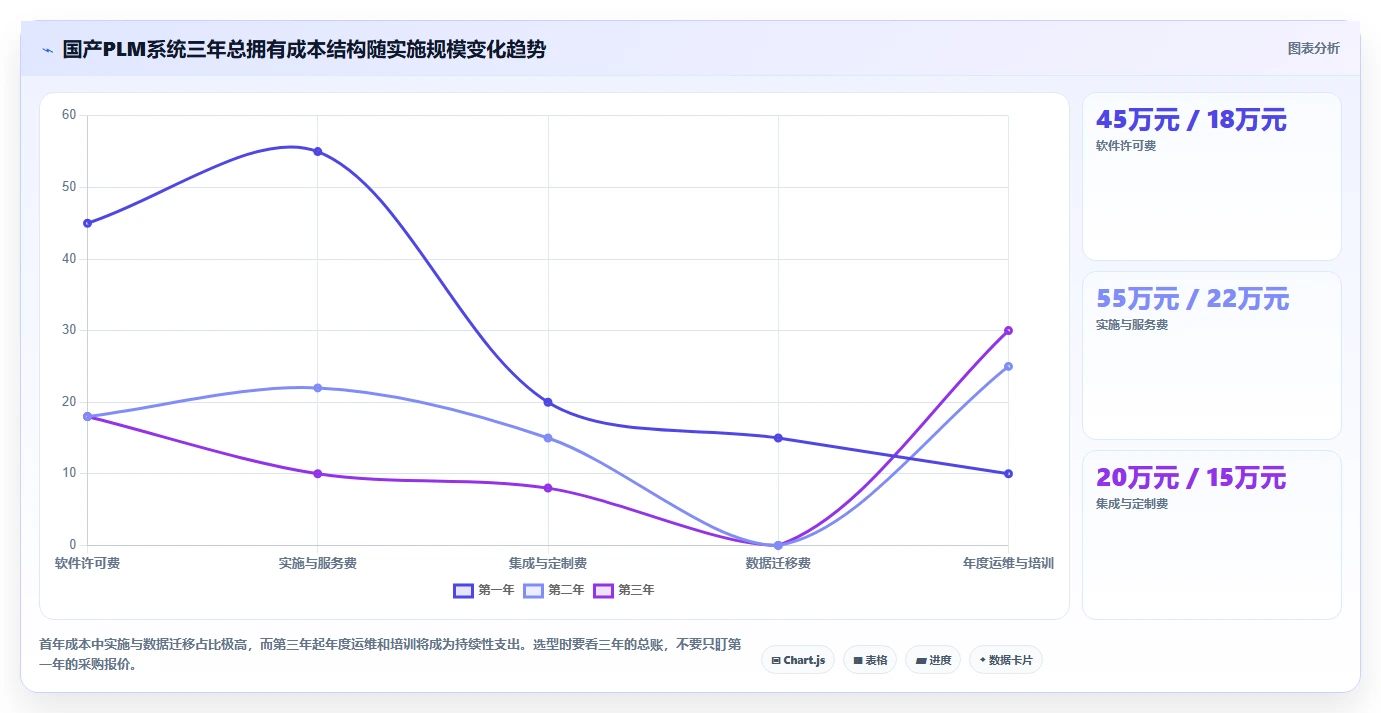
Task: Click the 表格 tag
Action: tap(870, 660)
